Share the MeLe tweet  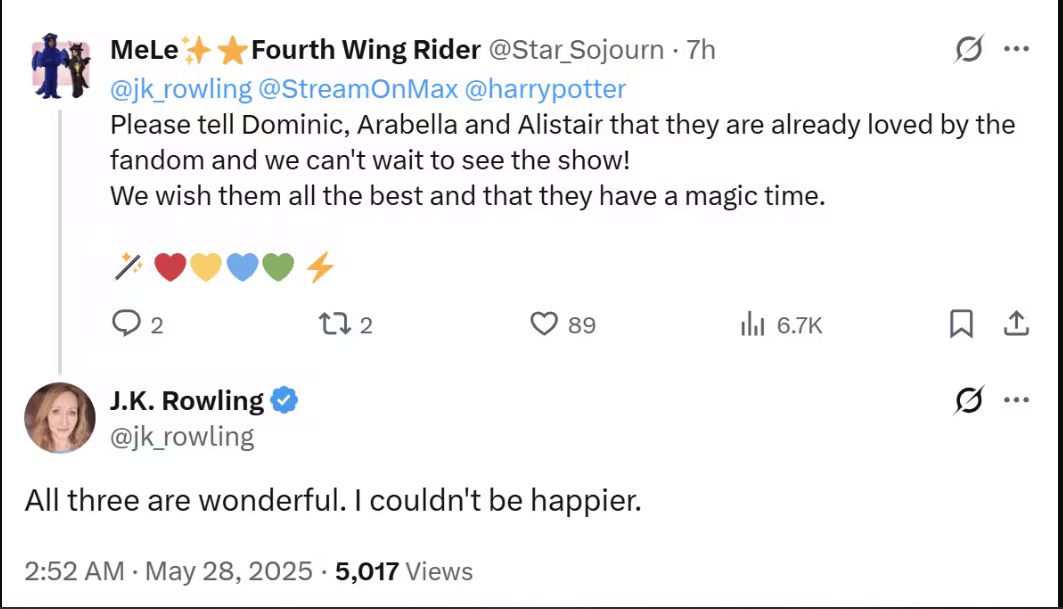point(1015,324)
